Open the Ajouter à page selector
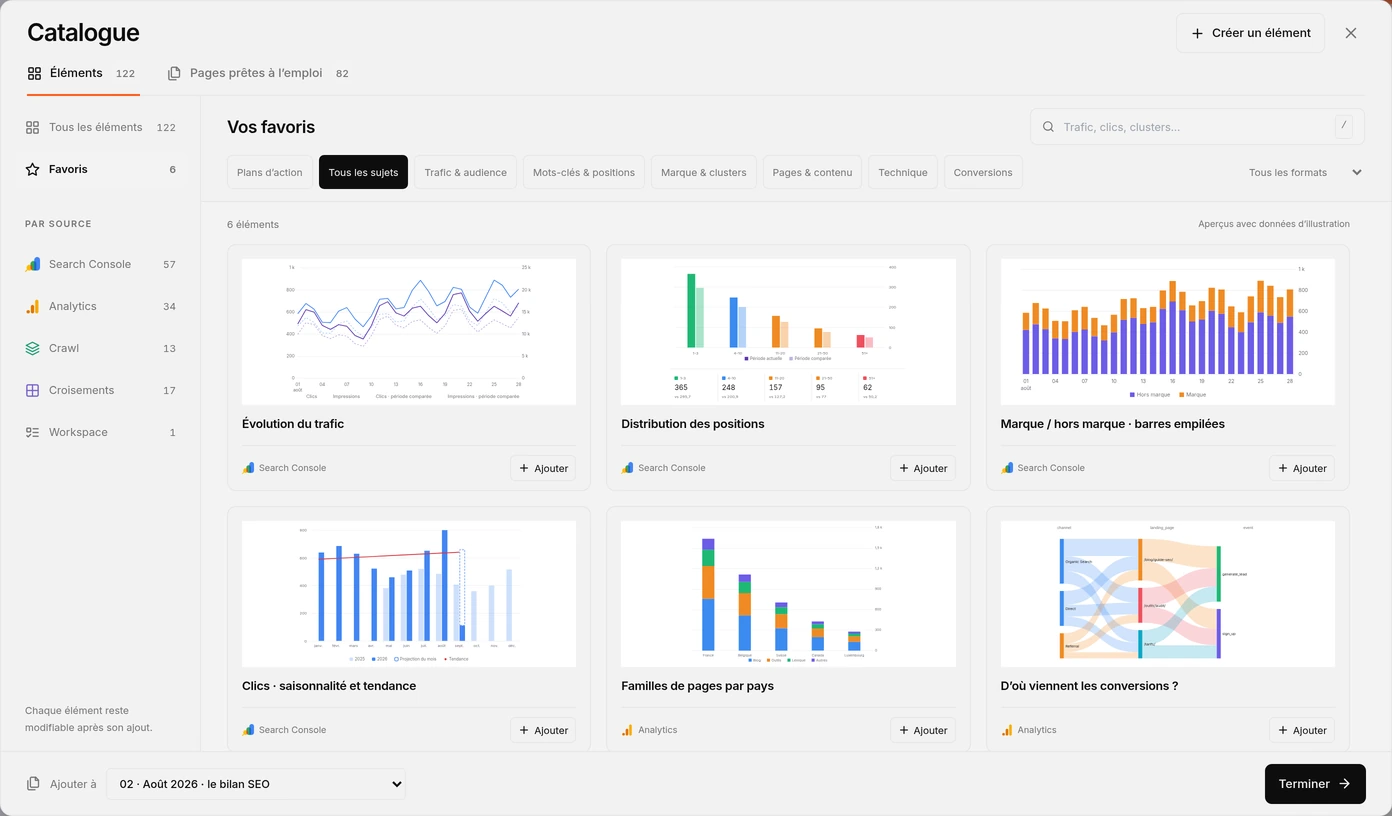1392x816 pixels. tap(256, 784)
